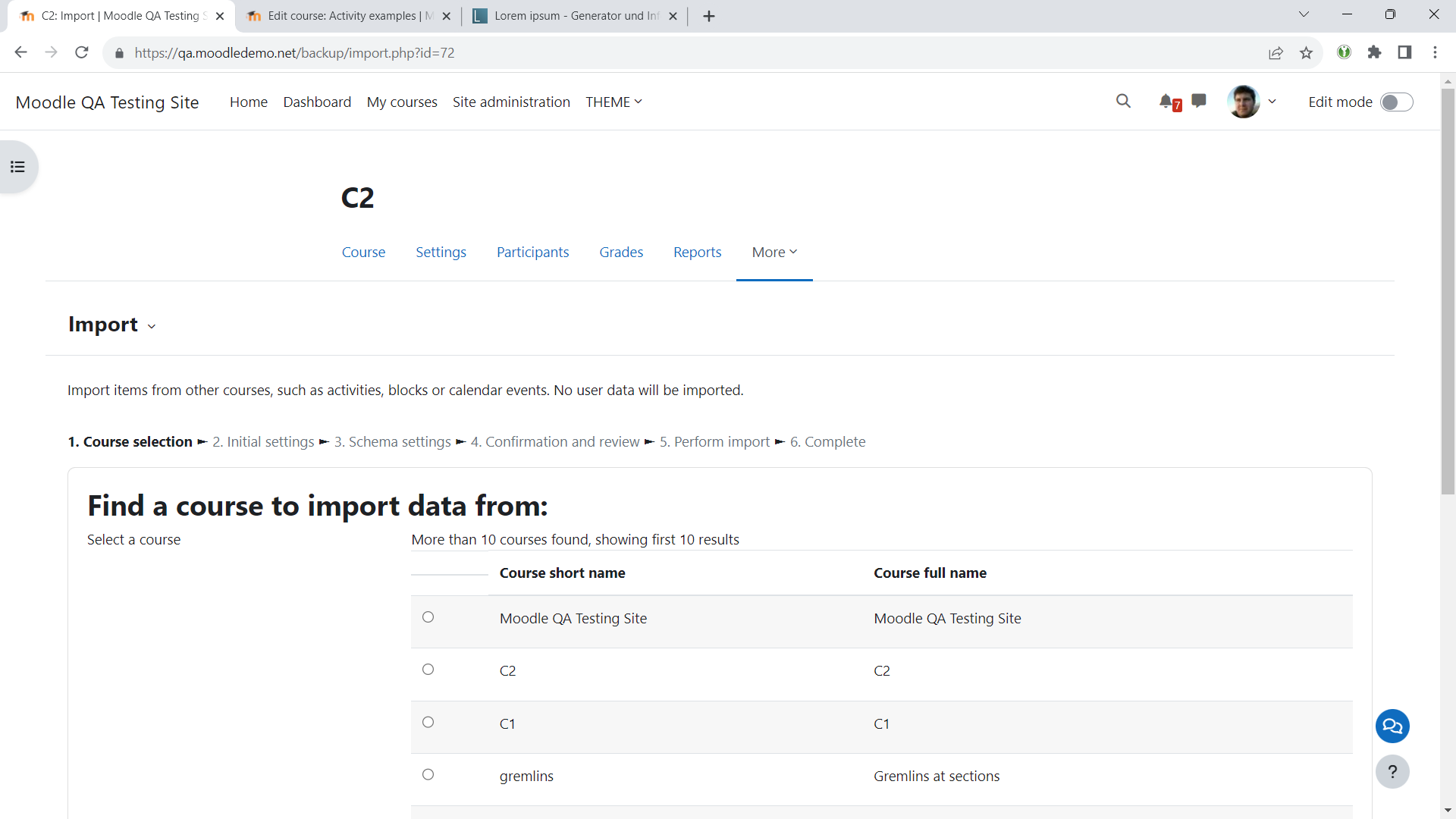Click 'gremlins' short name cell
Viewport: 1456px width, 819px height.
(526, 777)
